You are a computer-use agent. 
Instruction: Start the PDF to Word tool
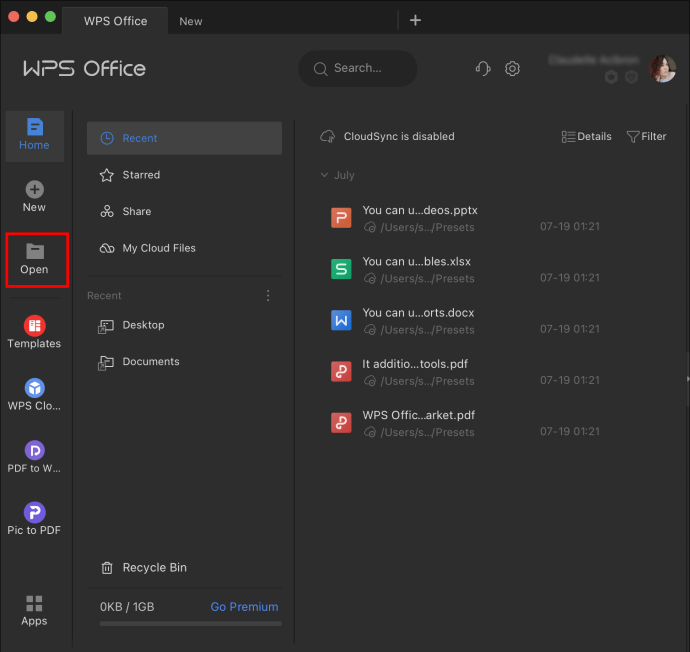click(x=34, y=457)
